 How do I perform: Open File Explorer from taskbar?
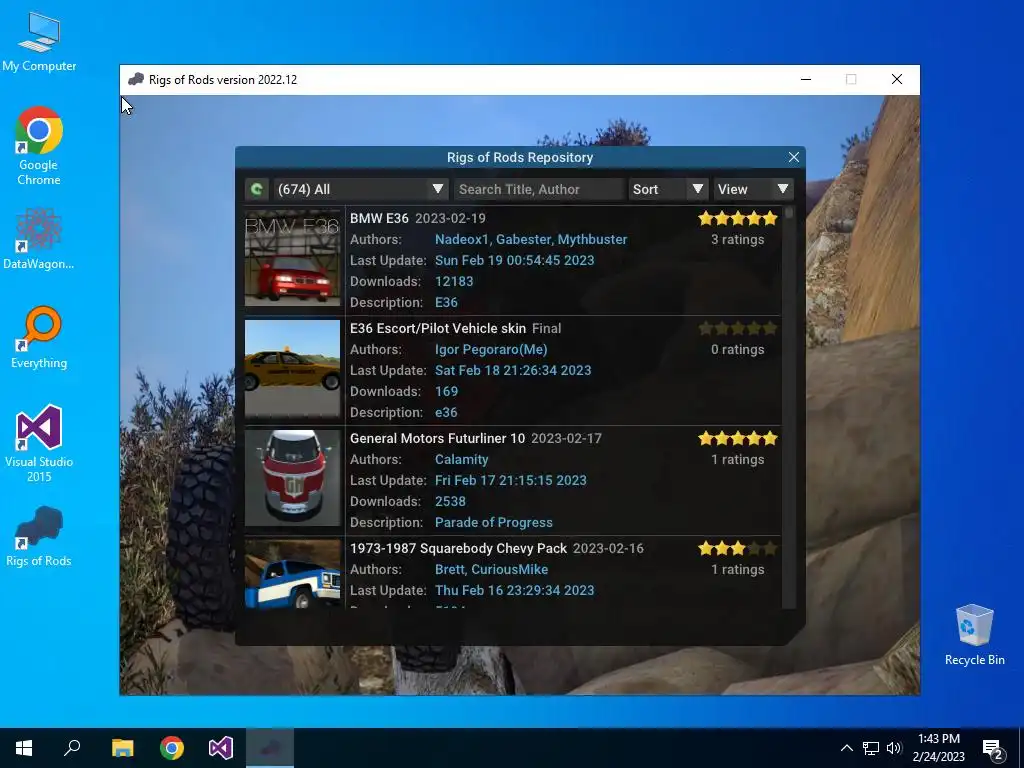(122, 748)
